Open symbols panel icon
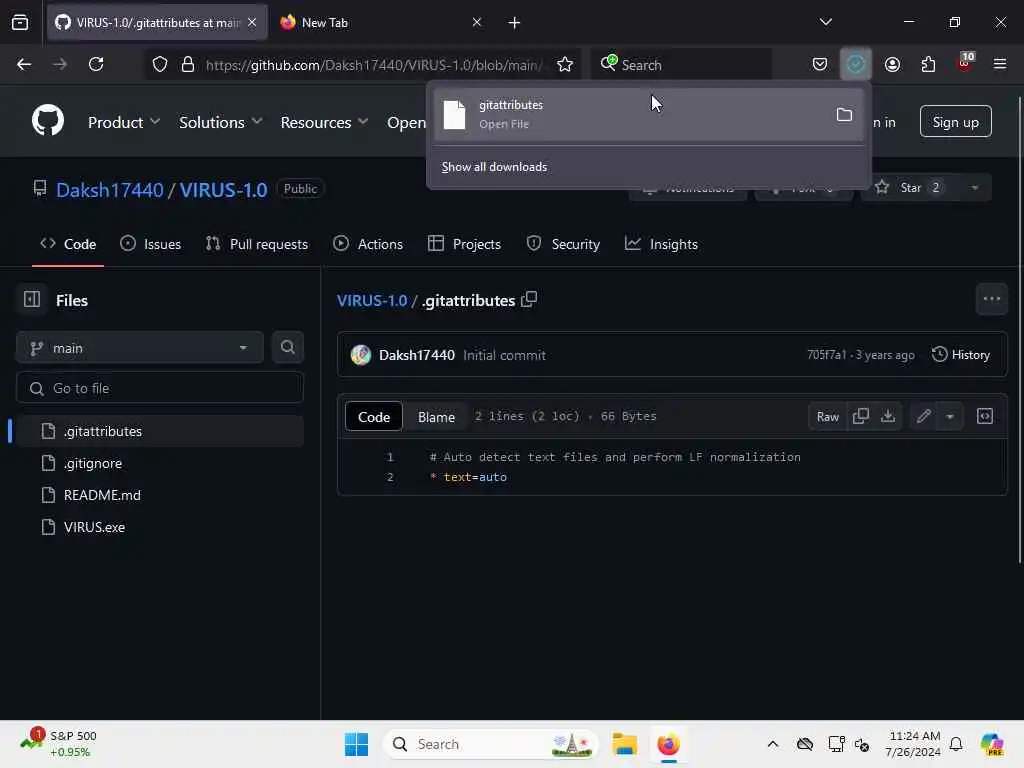 985,416
